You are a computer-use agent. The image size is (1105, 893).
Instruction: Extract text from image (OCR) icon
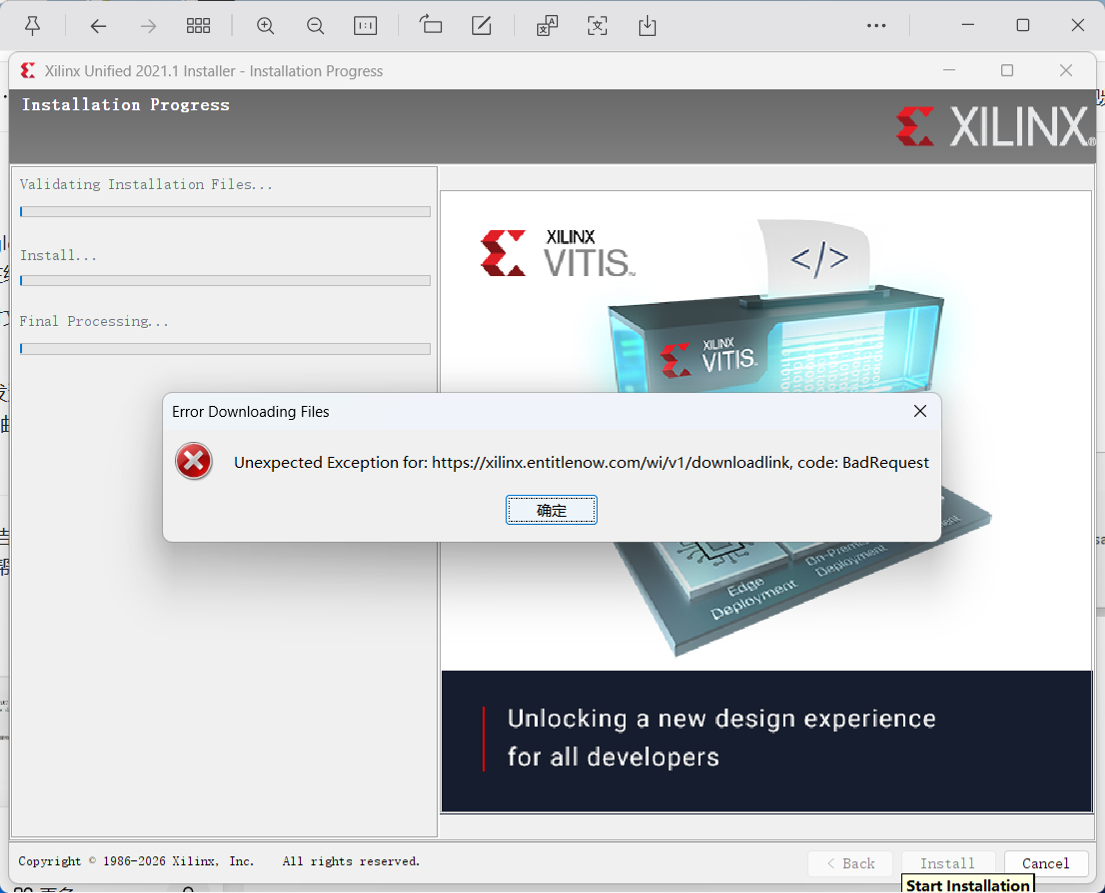pyautogui.click(x=597, y=26)
